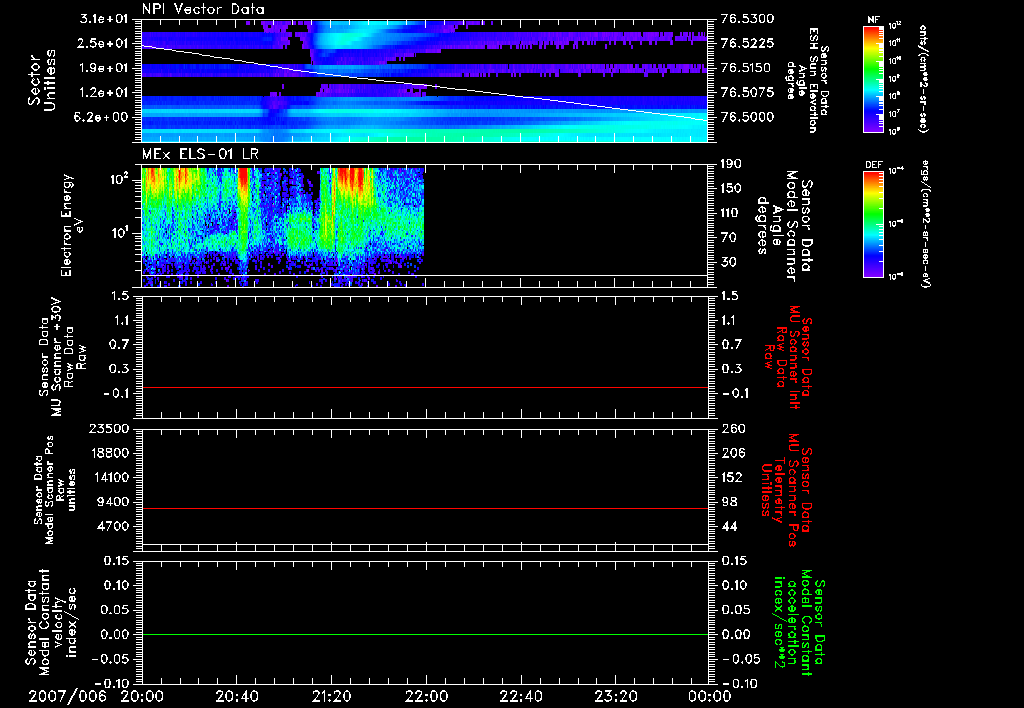Screen dimensions: 1024x708
Task: Click the 22:00 time axis label
Action: click(427, 695)
